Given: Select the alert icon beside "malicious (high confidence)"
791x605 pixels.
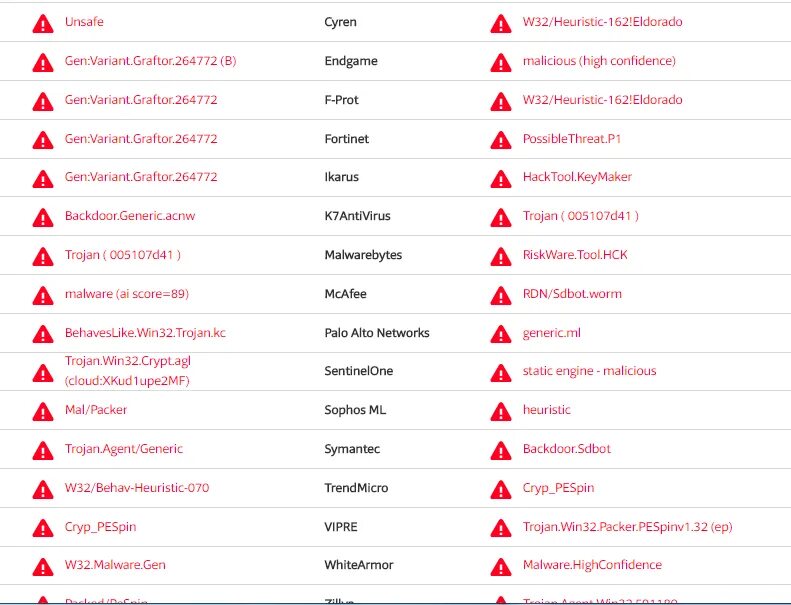Looking at the screenshot, I should pos(501,62).
